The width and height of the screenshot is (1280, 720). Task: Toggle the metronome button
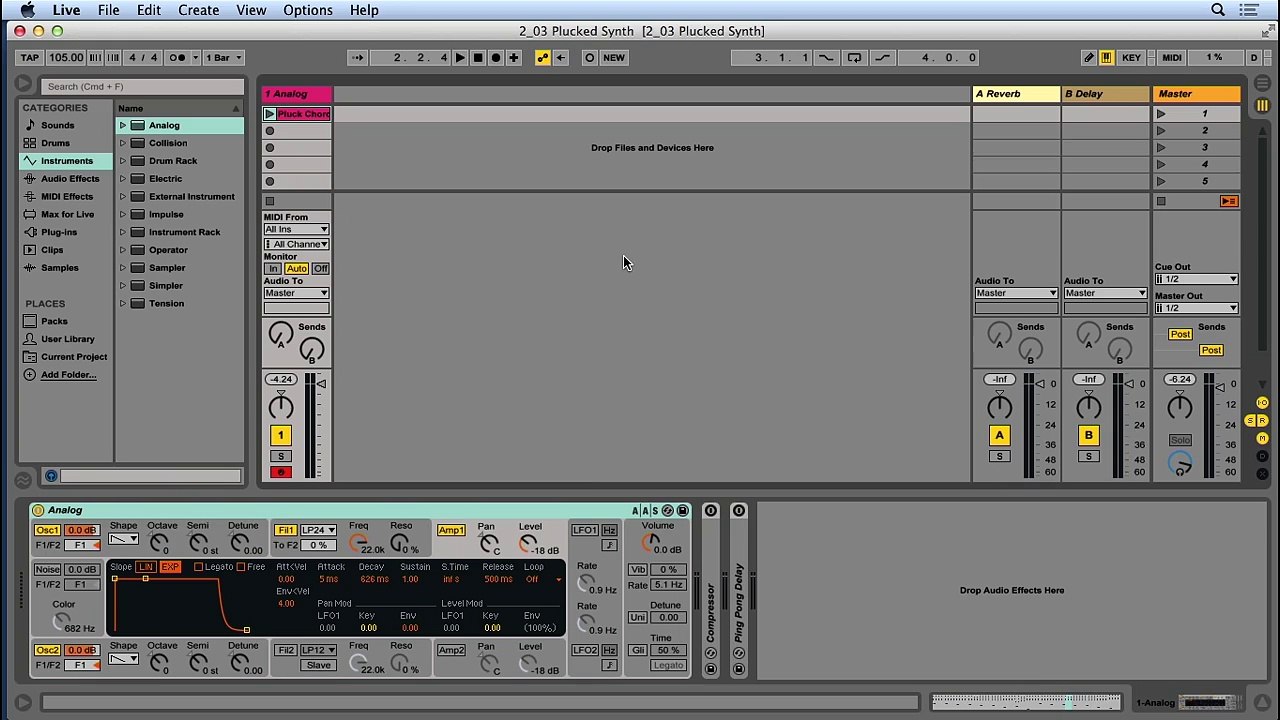[177, 57]
